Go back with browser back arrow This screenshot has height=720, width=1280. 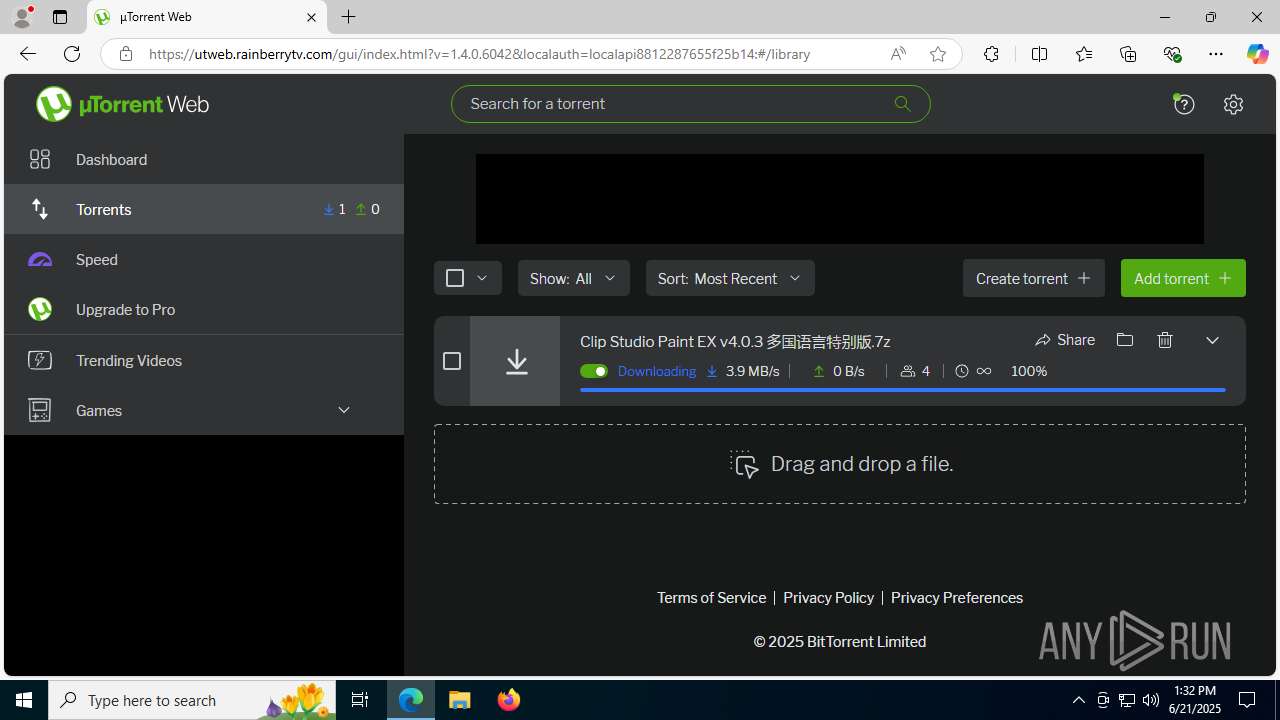[27, 54]
